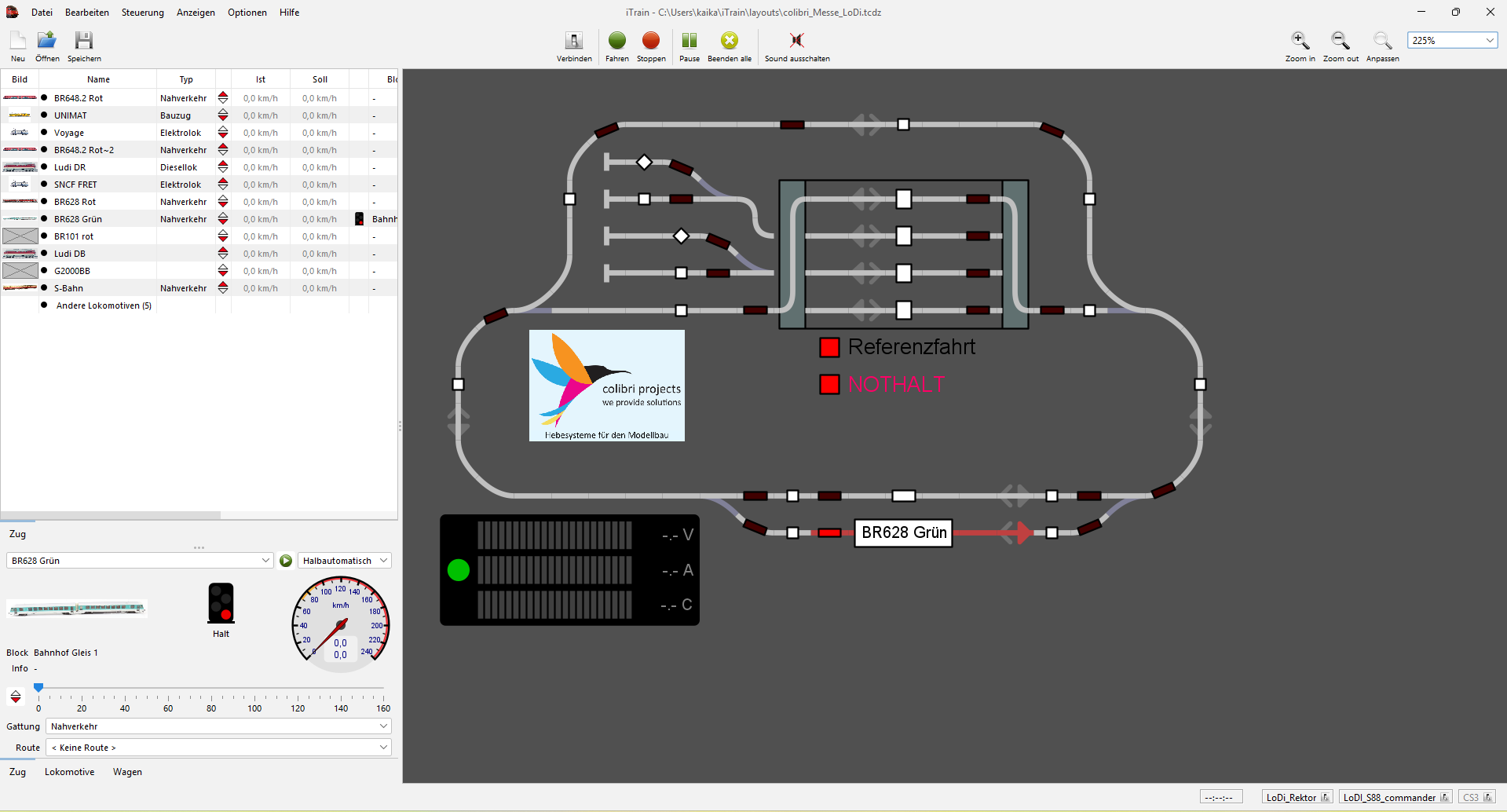Open the zoom level 225% dropdown
The height and width of the screenshot is (812, 1507).
(1452, 41)
